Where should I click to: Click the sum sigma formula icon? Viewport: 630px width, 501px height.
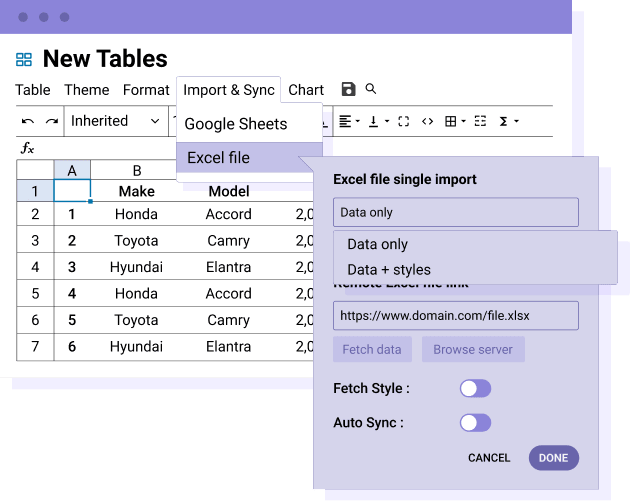coord(506,121)
